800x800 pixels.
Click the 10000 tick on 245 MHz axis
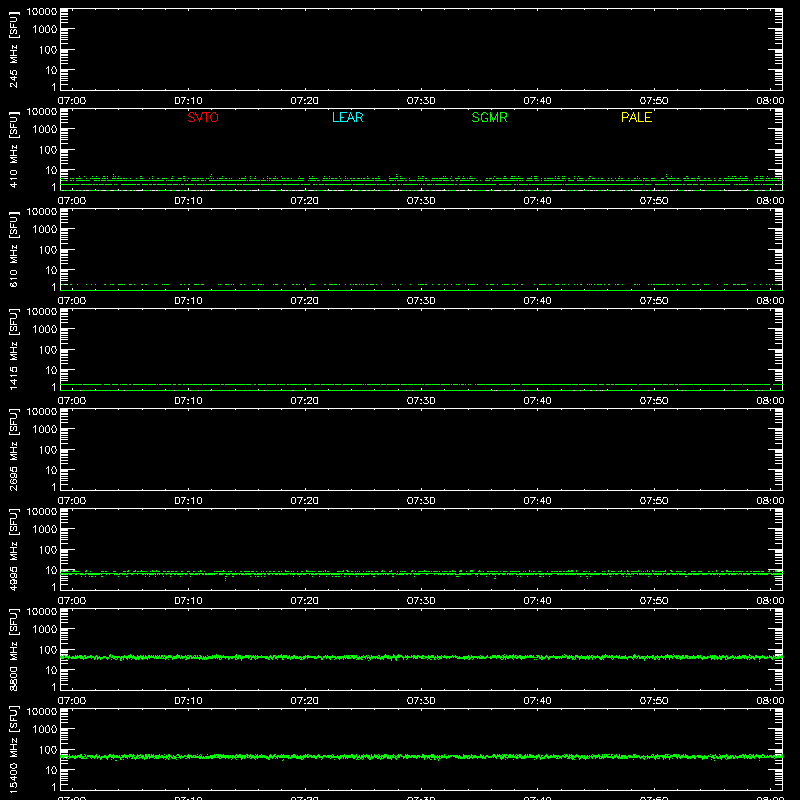pos(42,12)
